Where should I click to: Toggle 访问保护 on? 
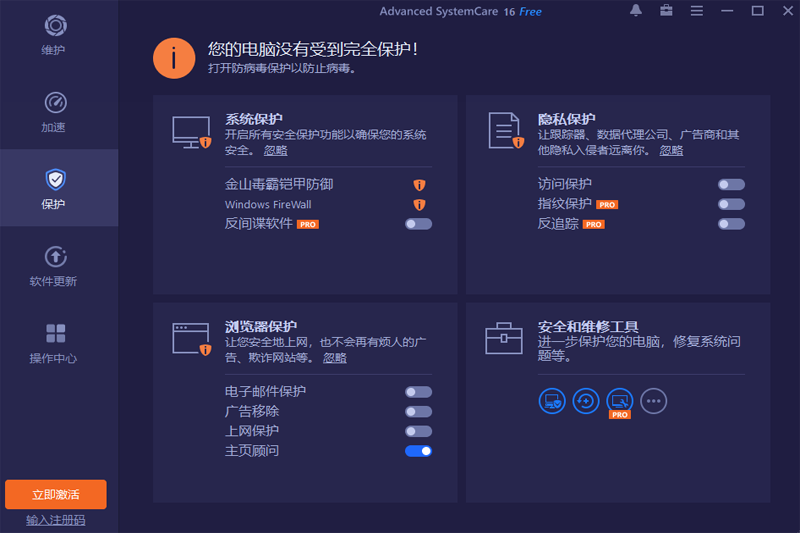(731, 184)
